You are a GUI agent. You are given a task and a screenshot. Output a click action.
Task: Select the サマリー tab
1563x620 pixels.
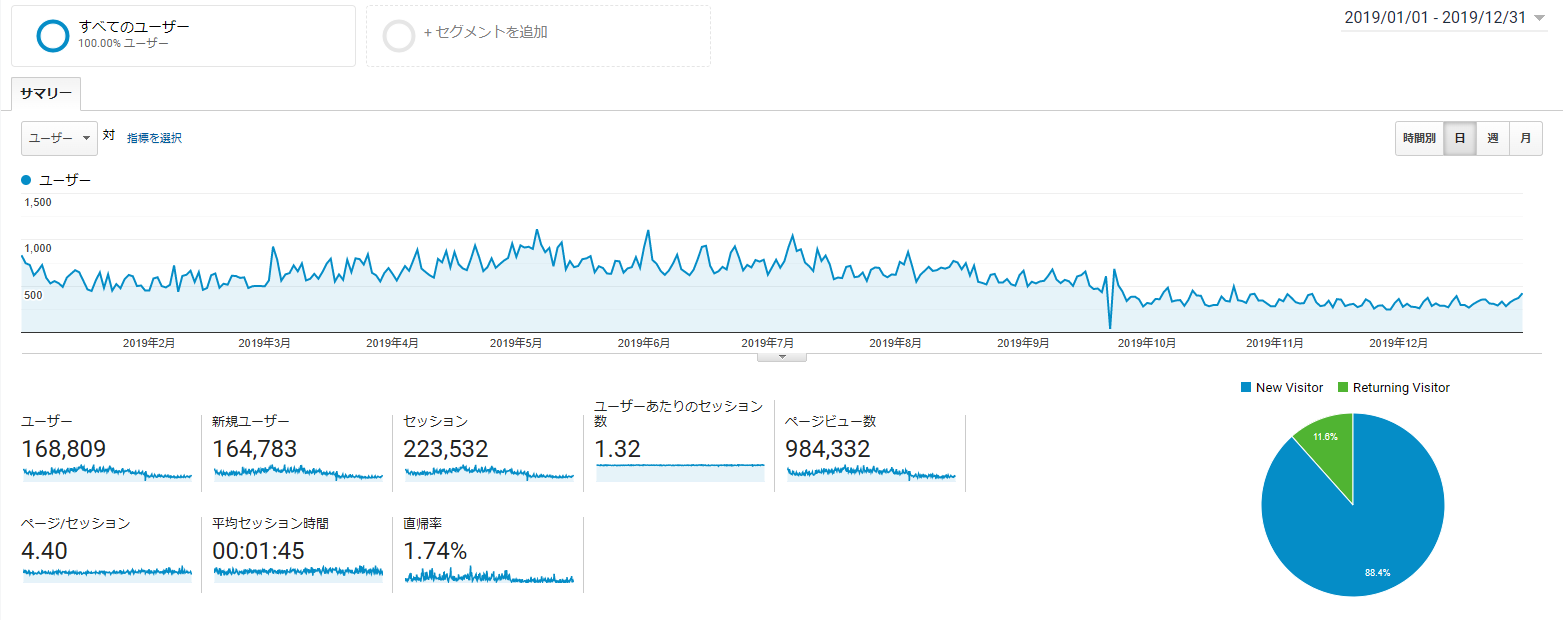click(x=46, y=93)
